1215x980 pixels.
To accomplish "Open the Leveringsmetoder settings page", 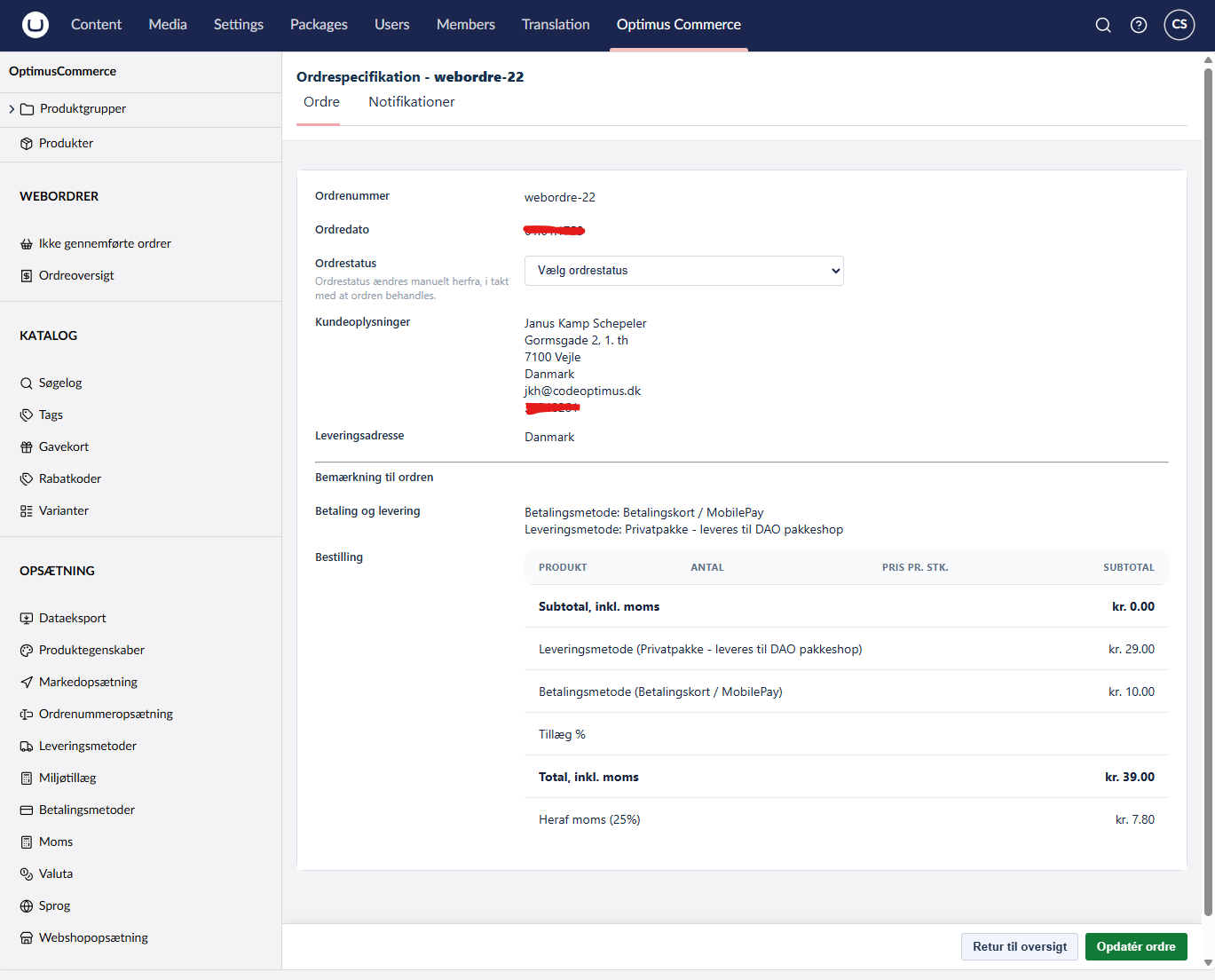I will 88,747.
